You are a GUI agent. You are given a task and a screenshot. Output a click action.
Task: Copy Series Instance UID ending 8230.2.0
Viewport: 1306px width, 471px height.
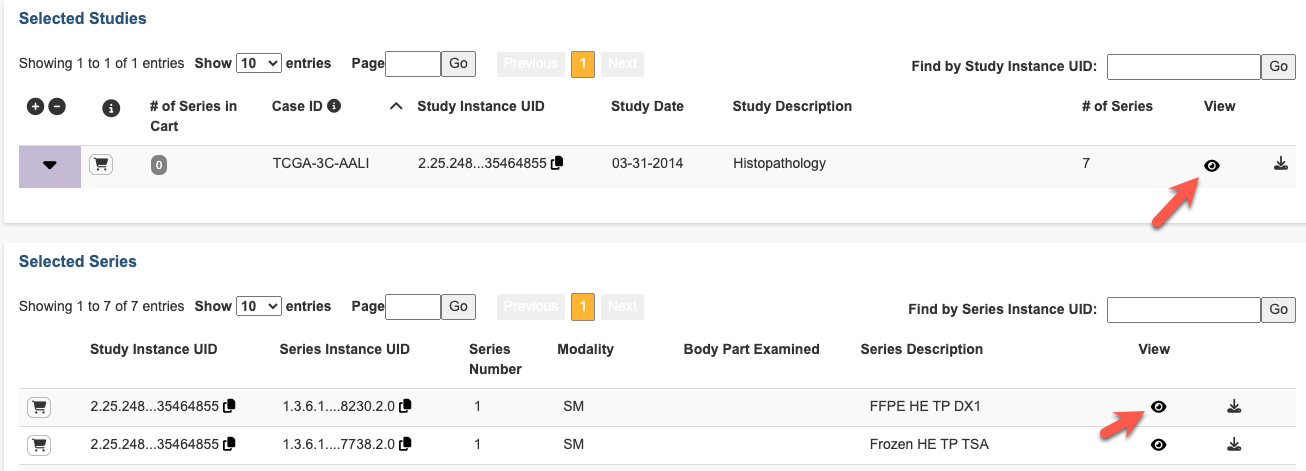coord(405,406)
